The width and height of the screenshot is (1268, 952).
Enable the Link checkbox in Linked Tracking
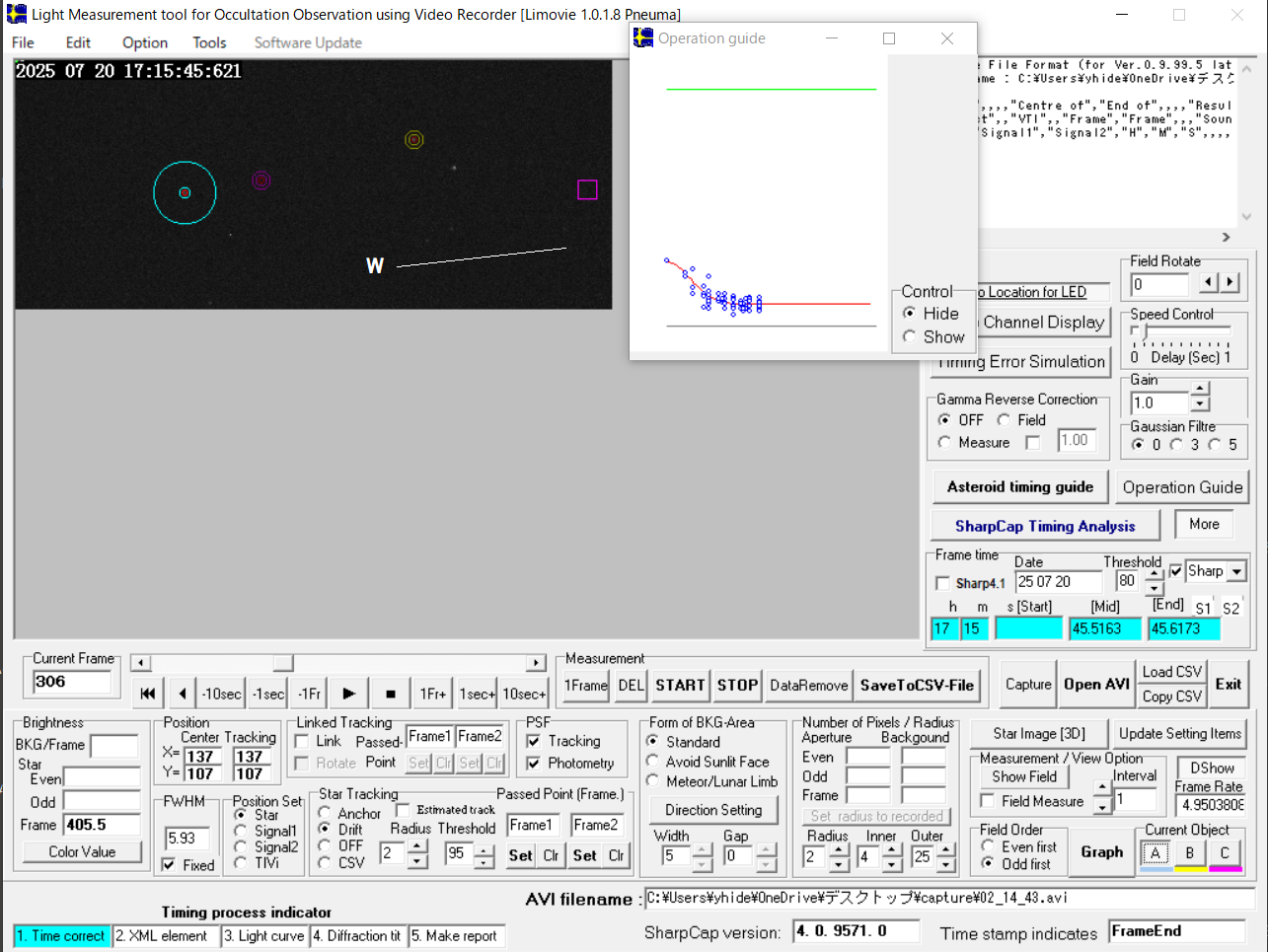point(303,741)
